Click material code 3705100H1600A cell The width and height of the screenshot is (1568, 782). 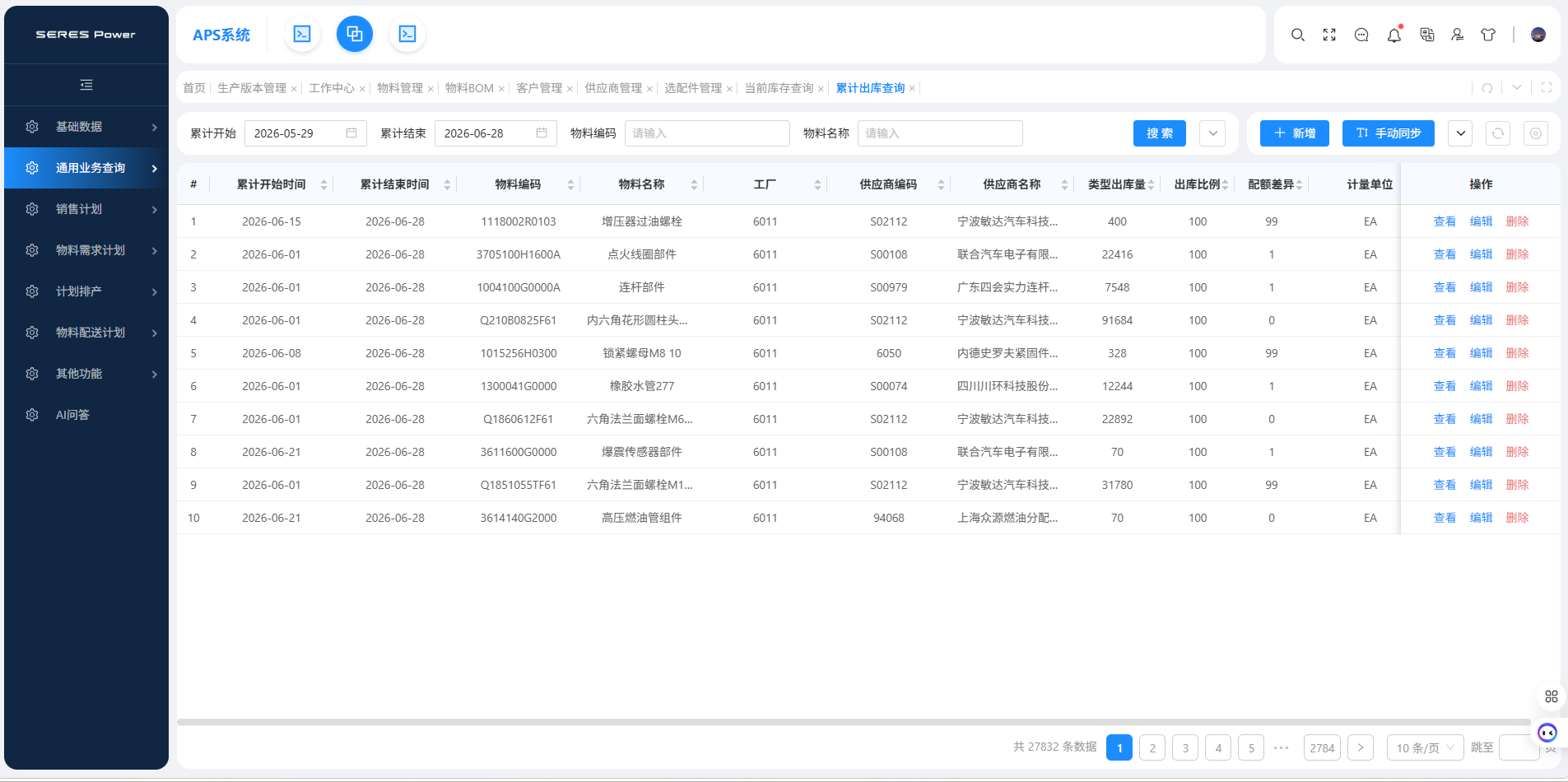[519, 254]
